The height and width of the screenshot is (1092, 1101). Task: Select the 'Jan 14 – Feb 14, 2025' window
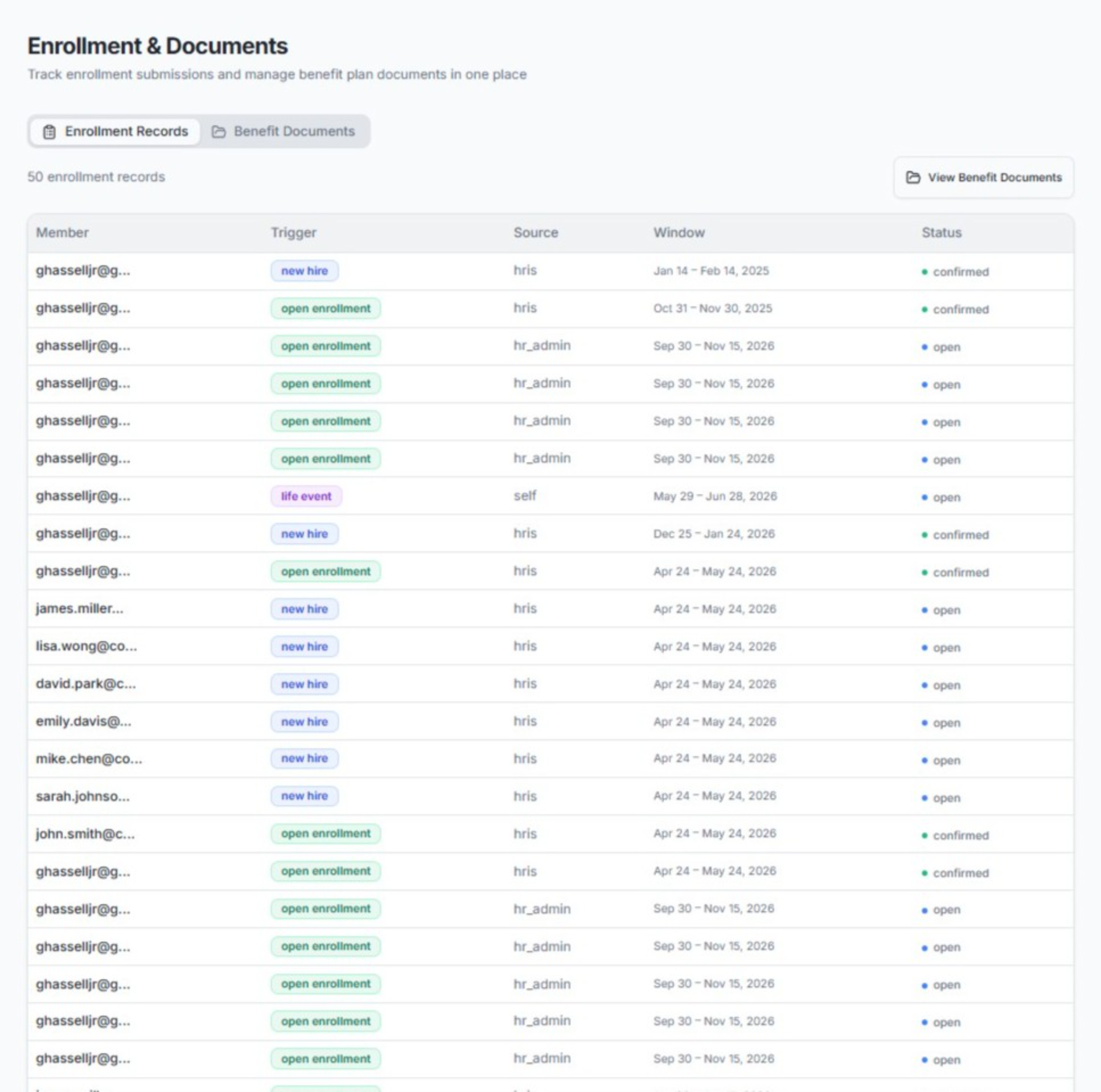pos(711,270)
